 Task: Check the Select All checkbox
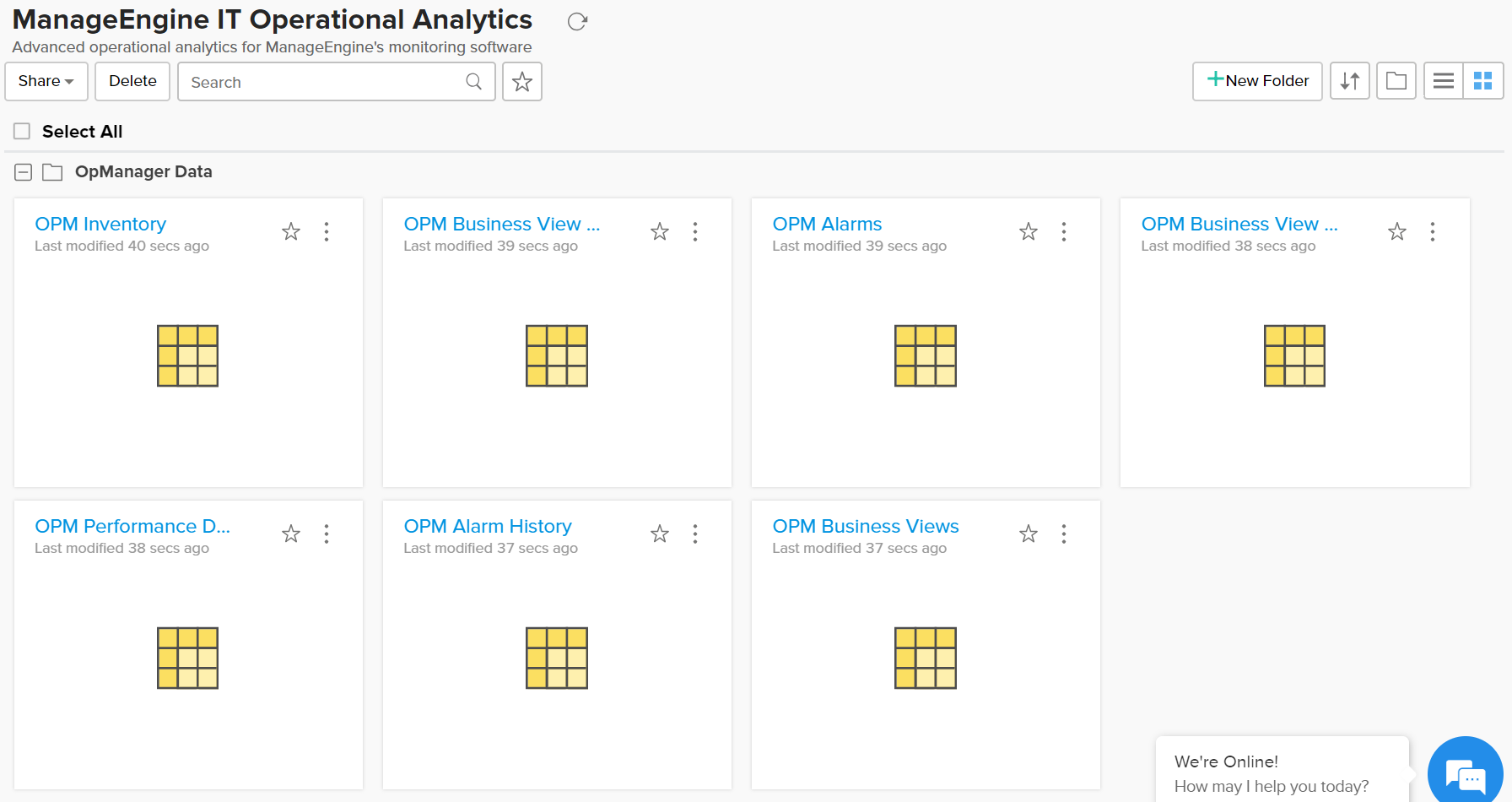[22, 131]
